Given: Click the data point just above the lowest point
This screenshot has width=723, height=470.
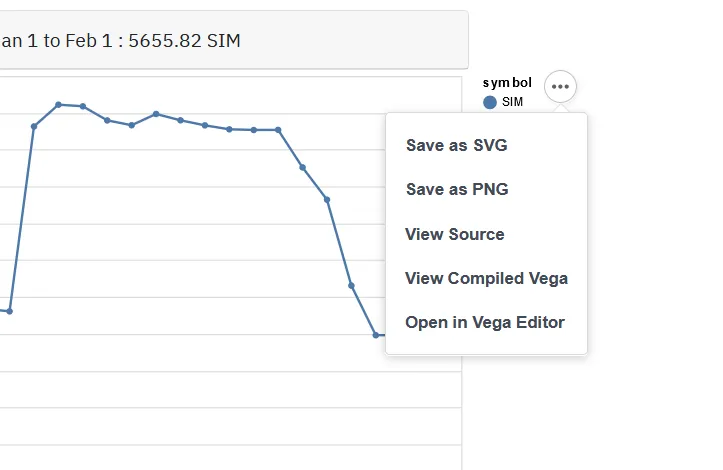Looking at the screenshot, I should (x=351, y=286).
